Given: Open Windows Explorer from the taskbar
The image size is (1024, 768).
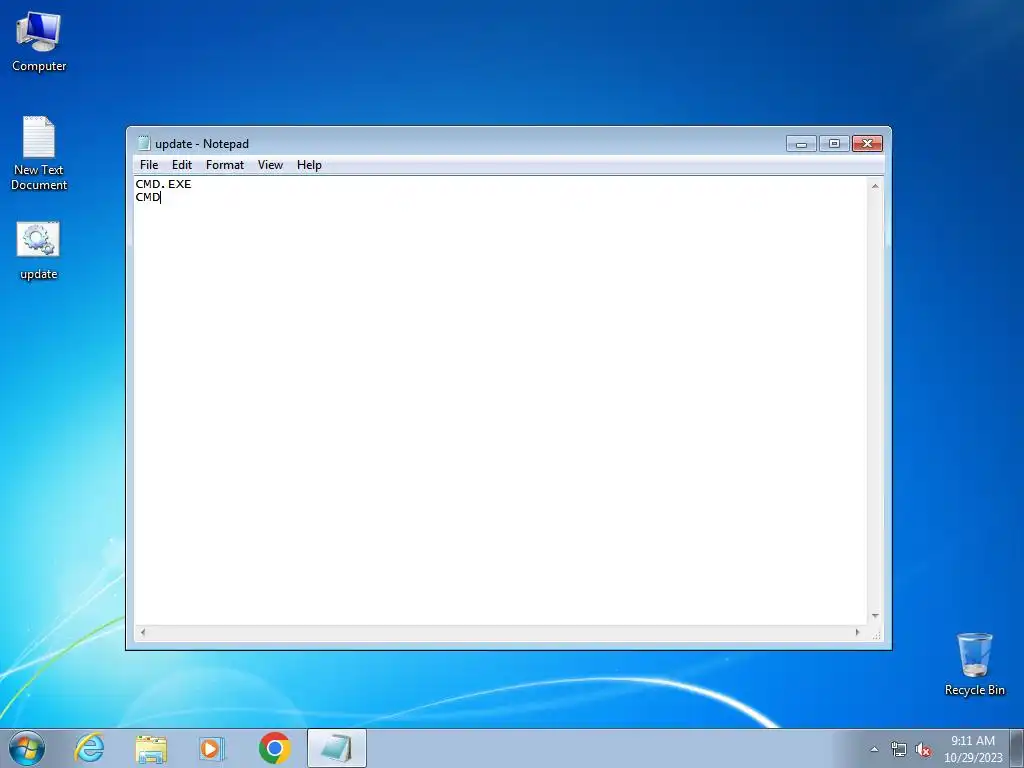Looking at the screenshot, I should click(x=151, y=748).
